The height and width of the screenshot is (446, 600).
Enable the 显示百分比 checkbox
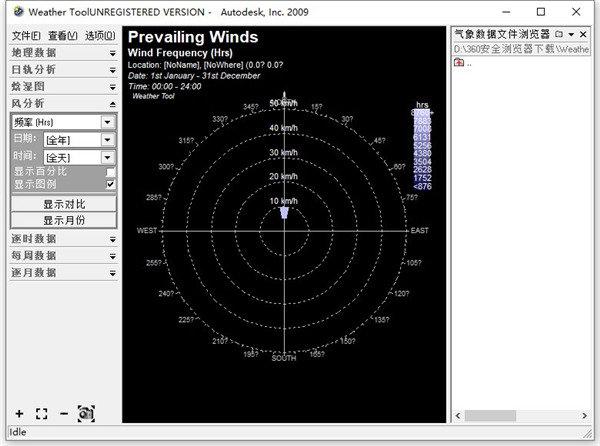[110, 172]
